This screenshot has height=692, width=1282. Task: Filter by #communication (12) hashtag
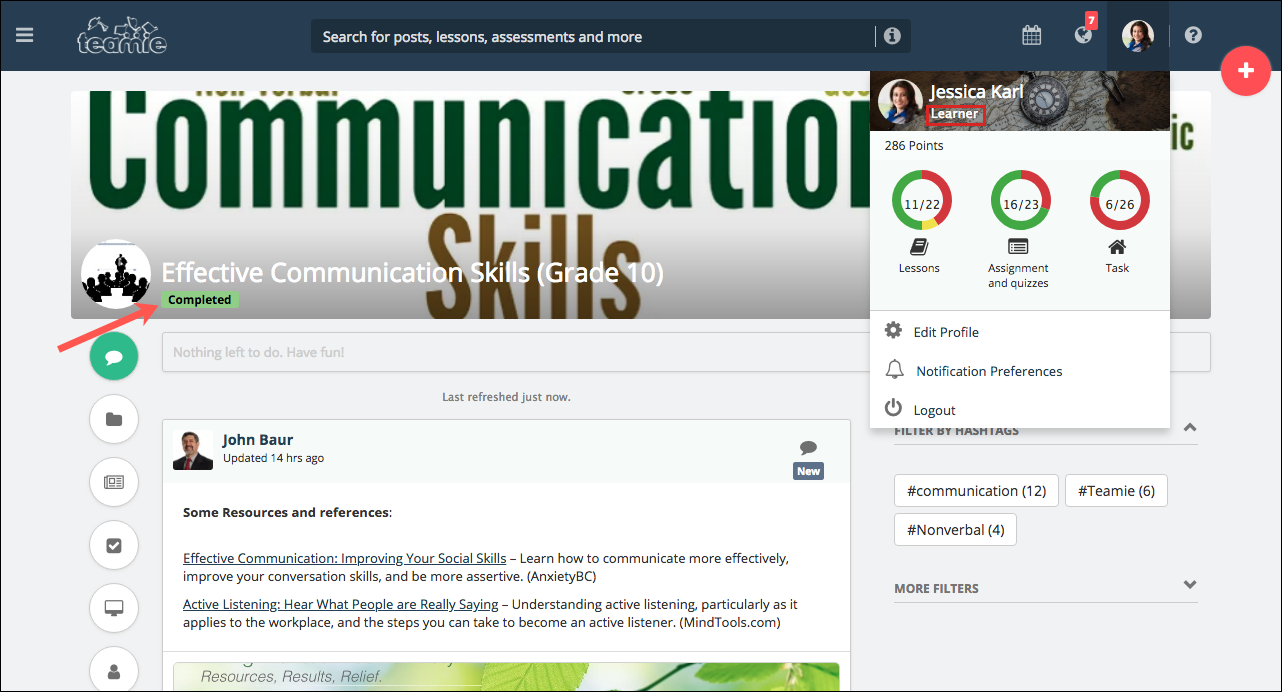pos(976,491)
